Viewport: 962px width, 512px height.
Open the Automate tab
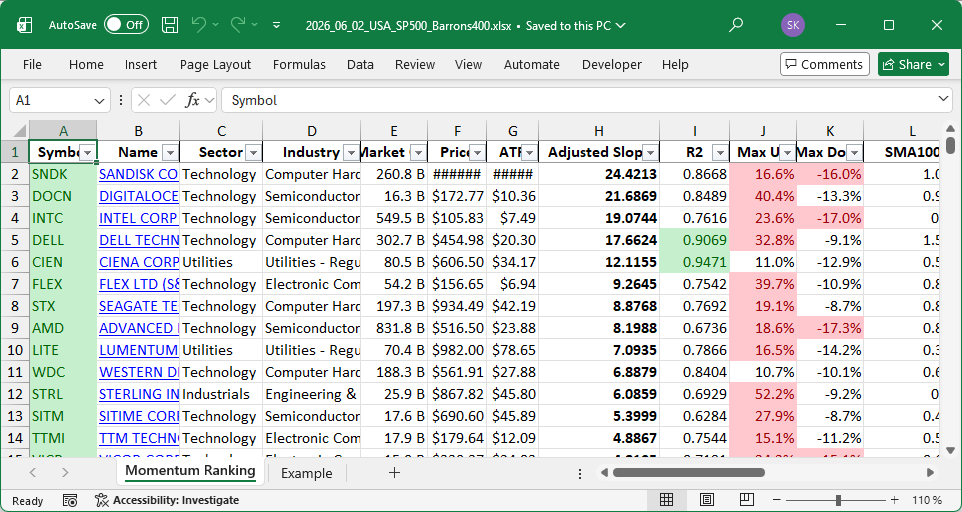point(531,64)
